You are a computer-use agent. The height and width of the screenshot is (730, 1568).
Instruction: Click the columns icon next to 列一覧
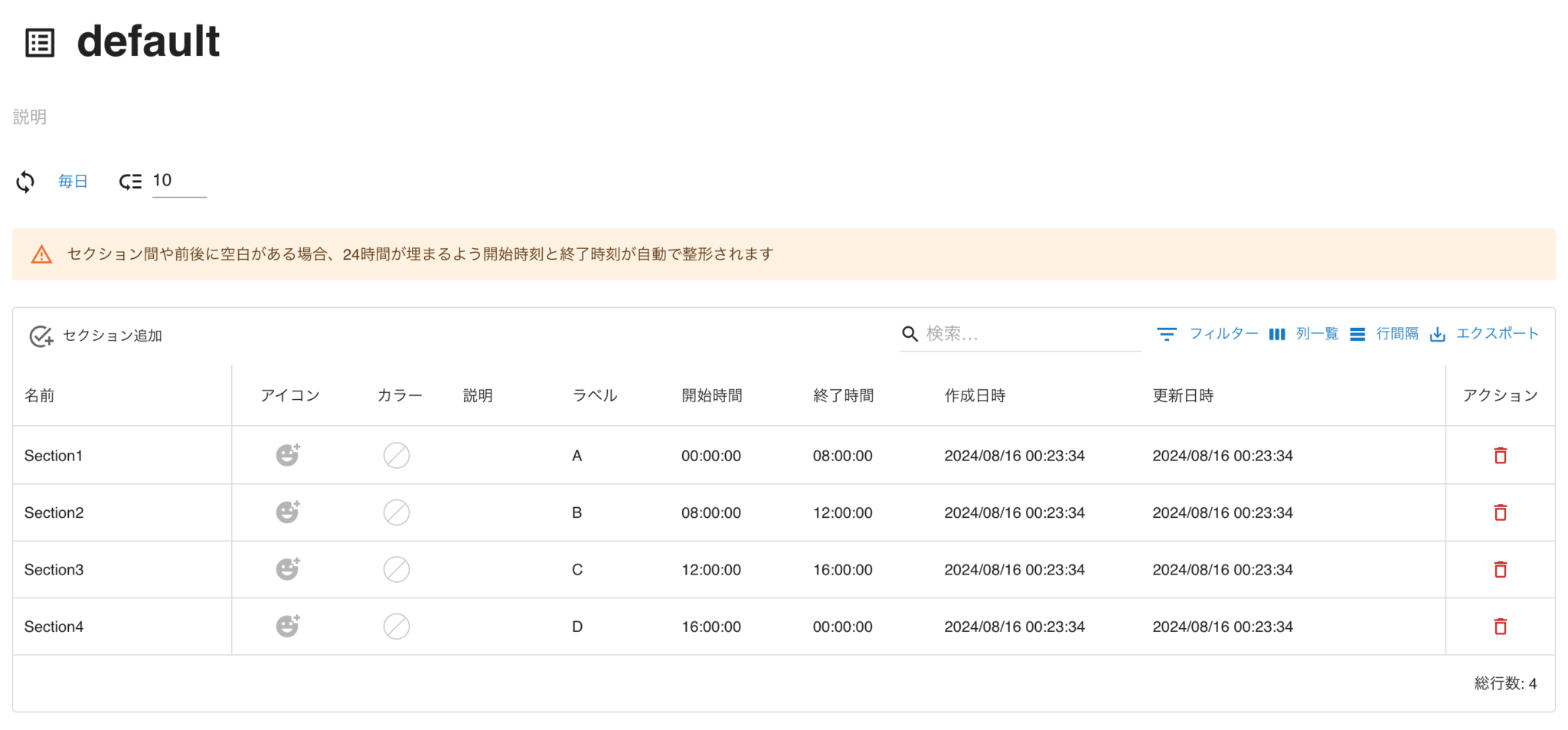click(1277, 333)
